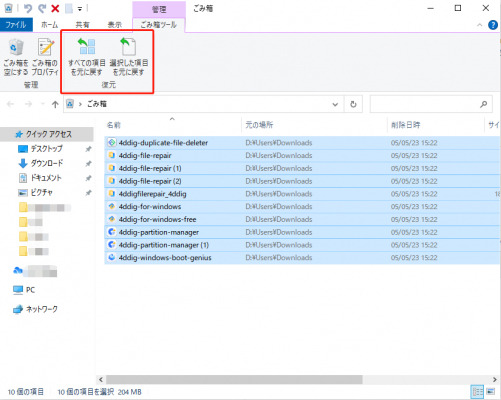
Task: Open the blue Help question mark icon
Action: point(493,25)
